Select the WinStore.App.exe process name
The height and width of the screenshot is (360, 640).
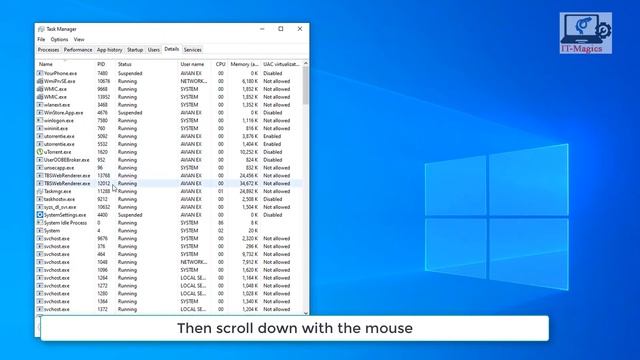pos(63,113)
